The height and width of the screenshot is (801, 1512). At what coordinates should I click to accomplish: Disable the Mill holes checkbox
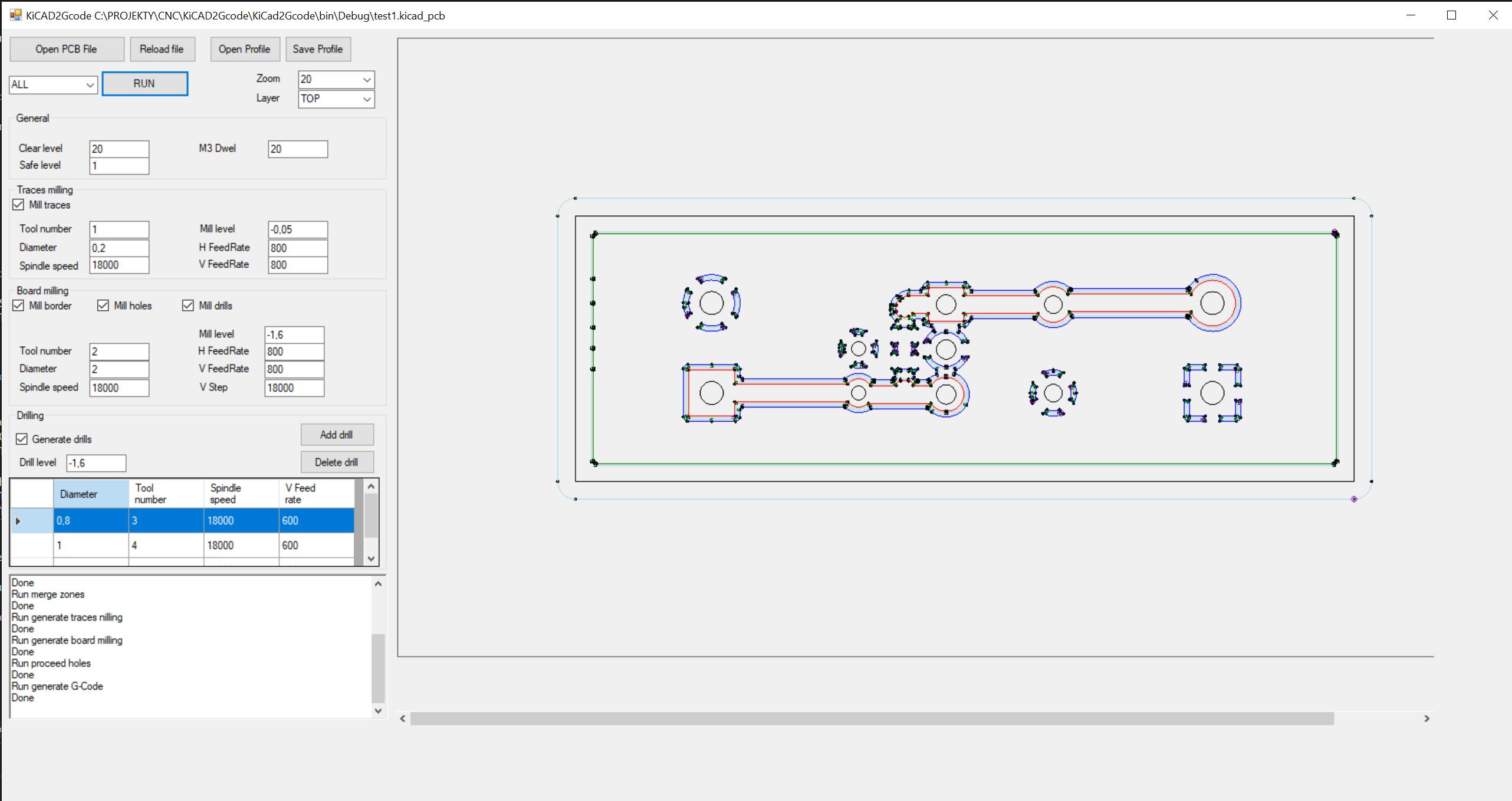[x=103, y=306]
